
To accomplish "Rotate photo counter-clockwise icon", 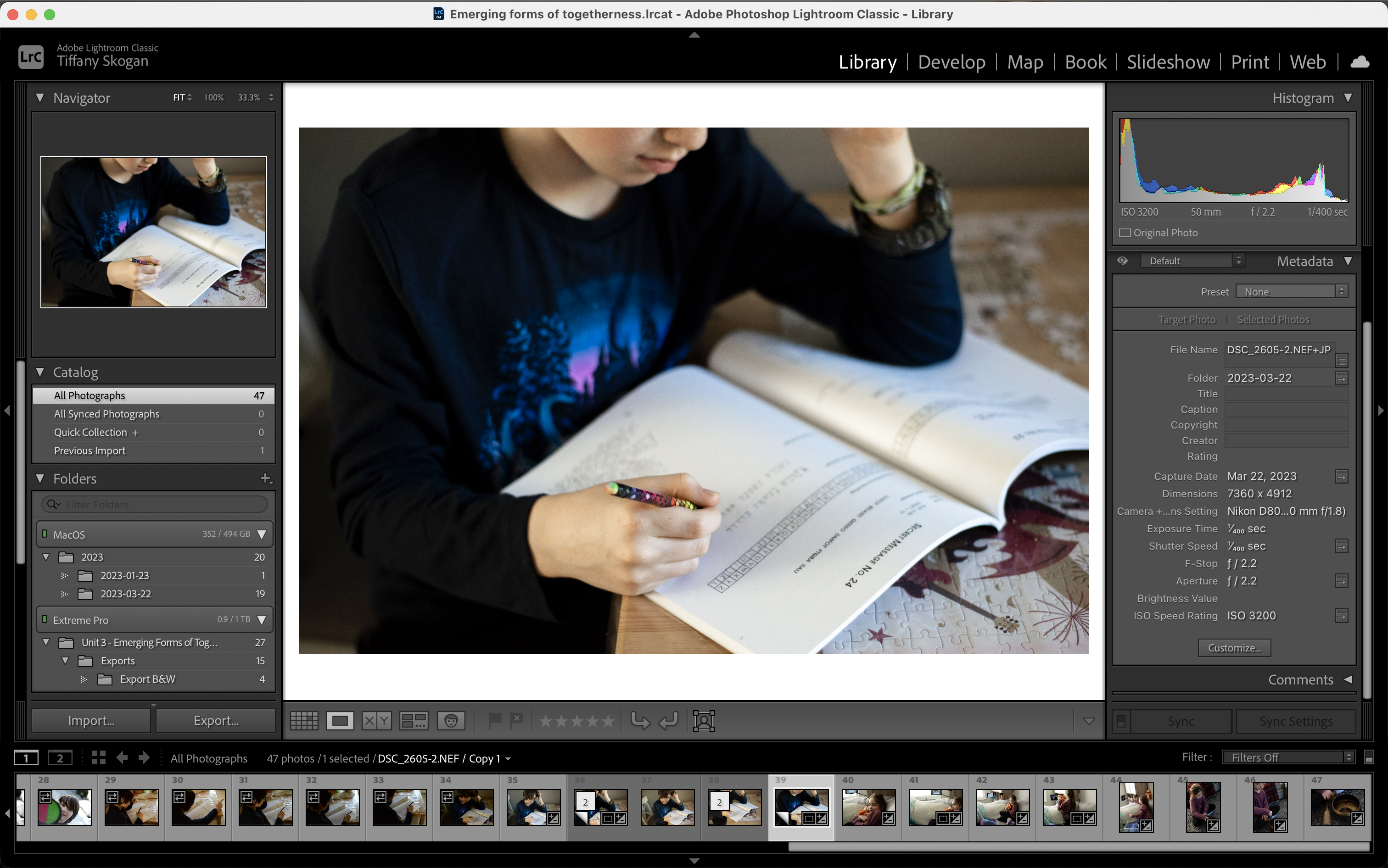I will coord(640,720).
